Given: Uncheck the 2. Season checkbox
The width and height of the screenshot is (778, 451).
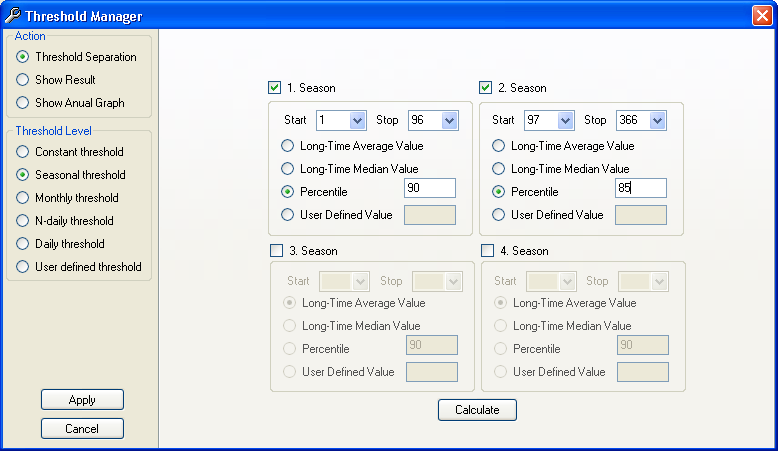Looking at the screenshot, I should [485, 88].
